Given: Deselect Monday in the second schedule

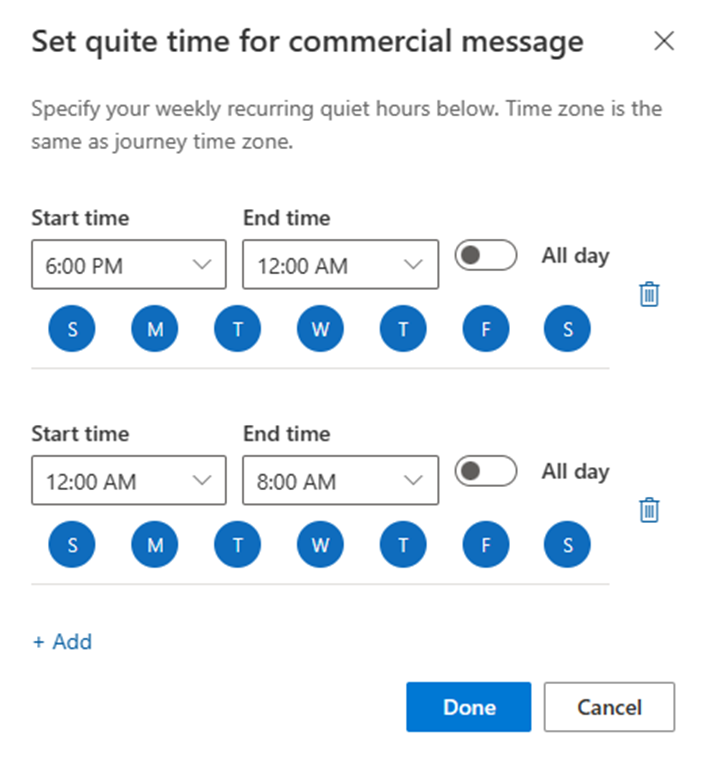Looking at the screenshot, I should point(155,545).
